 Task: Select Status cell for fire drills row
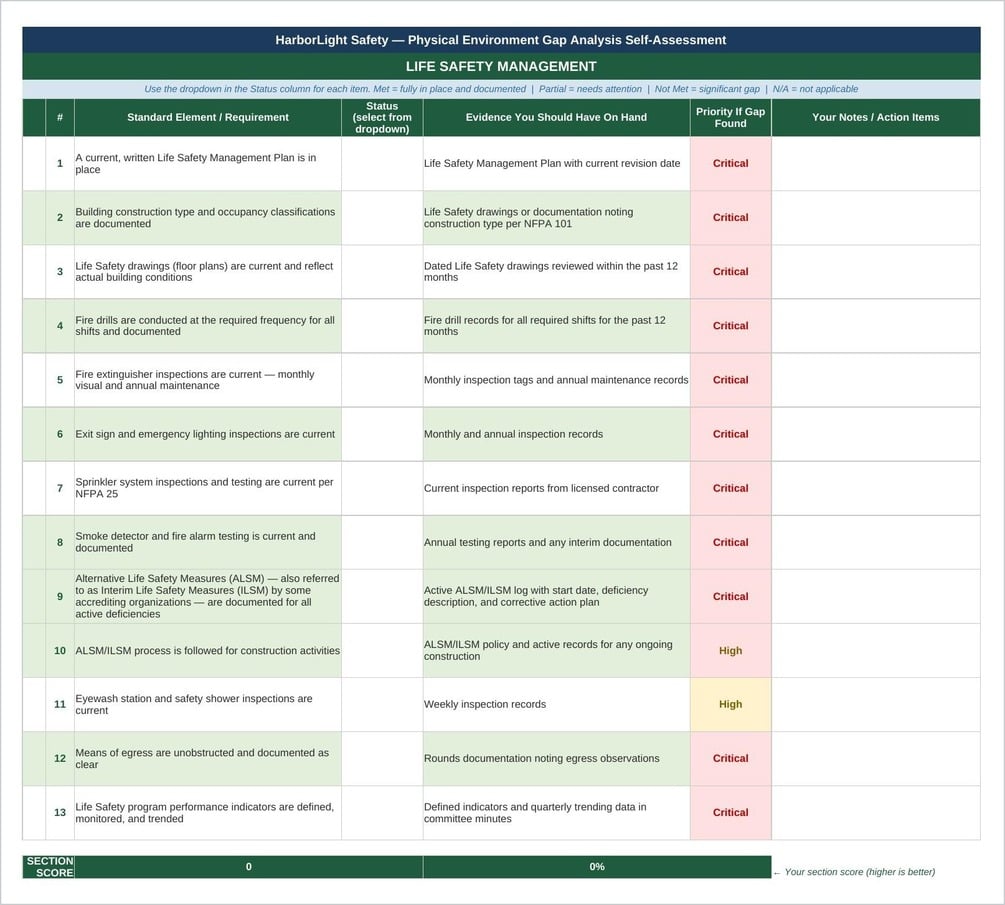[x=382, y=326]
